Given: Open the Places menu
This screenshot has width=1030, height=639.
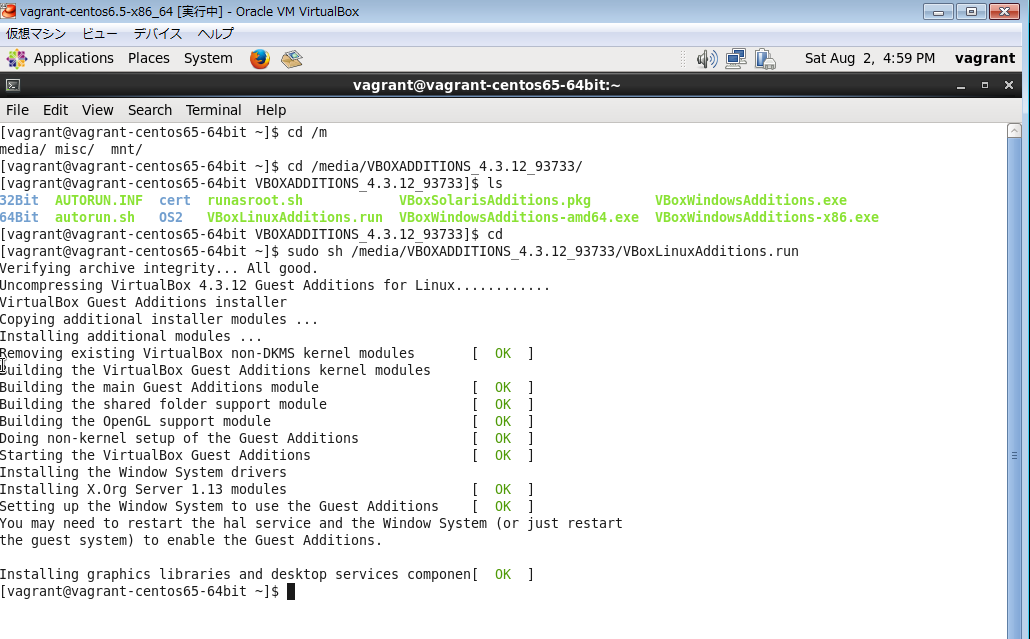Looking at the screenshot, I should coord(148,58).
